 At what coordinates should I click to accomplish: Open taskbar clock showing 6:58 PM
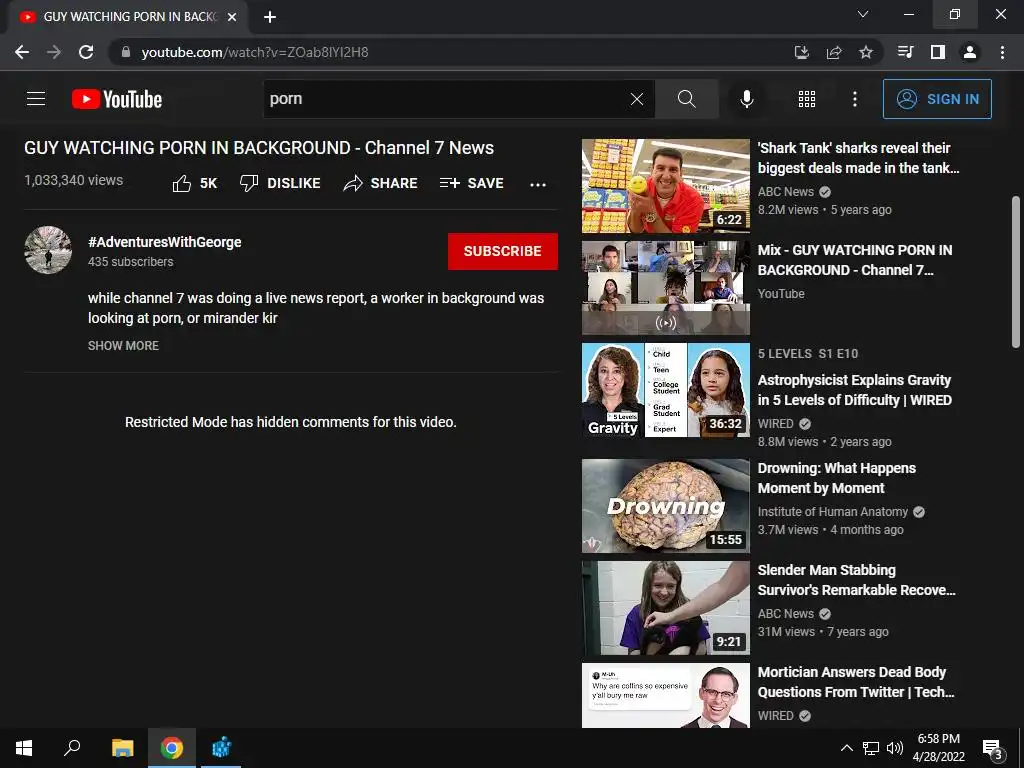(938, 748)
